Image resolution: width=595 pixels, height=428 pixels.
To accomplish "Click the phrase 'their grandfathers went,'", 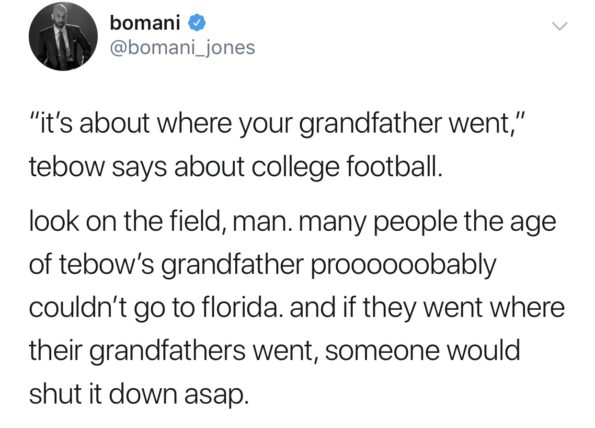I will [x=174, y=351].
